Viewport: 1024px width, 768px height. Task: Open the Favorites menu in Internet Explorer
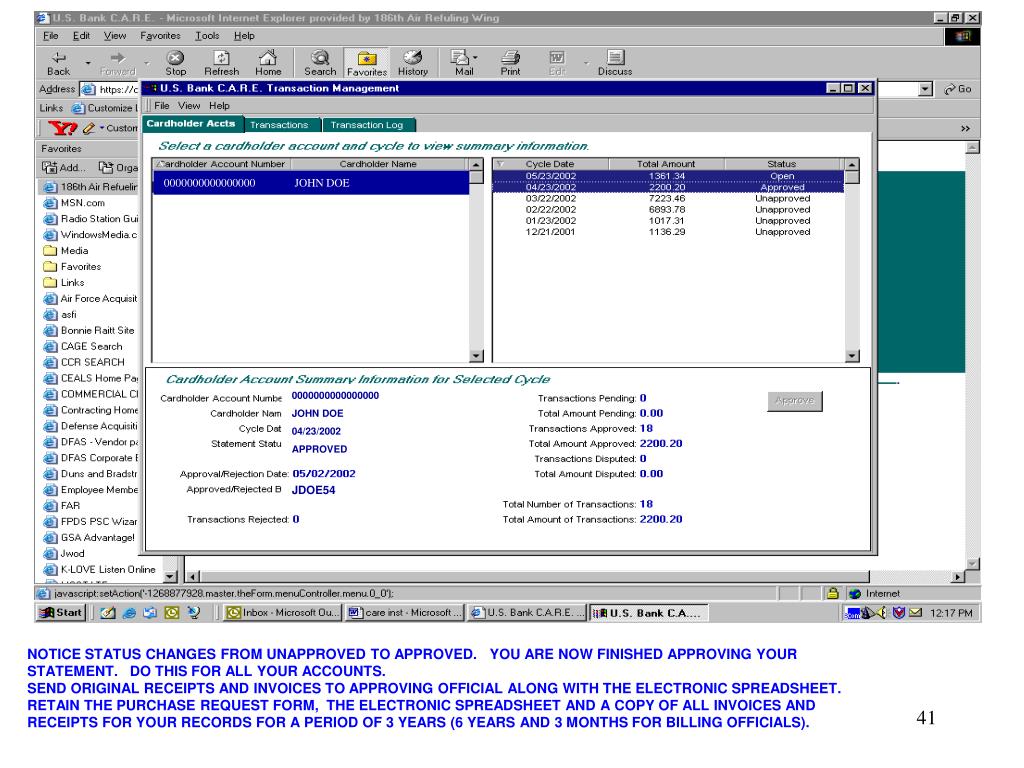click(x=160, y=36)
